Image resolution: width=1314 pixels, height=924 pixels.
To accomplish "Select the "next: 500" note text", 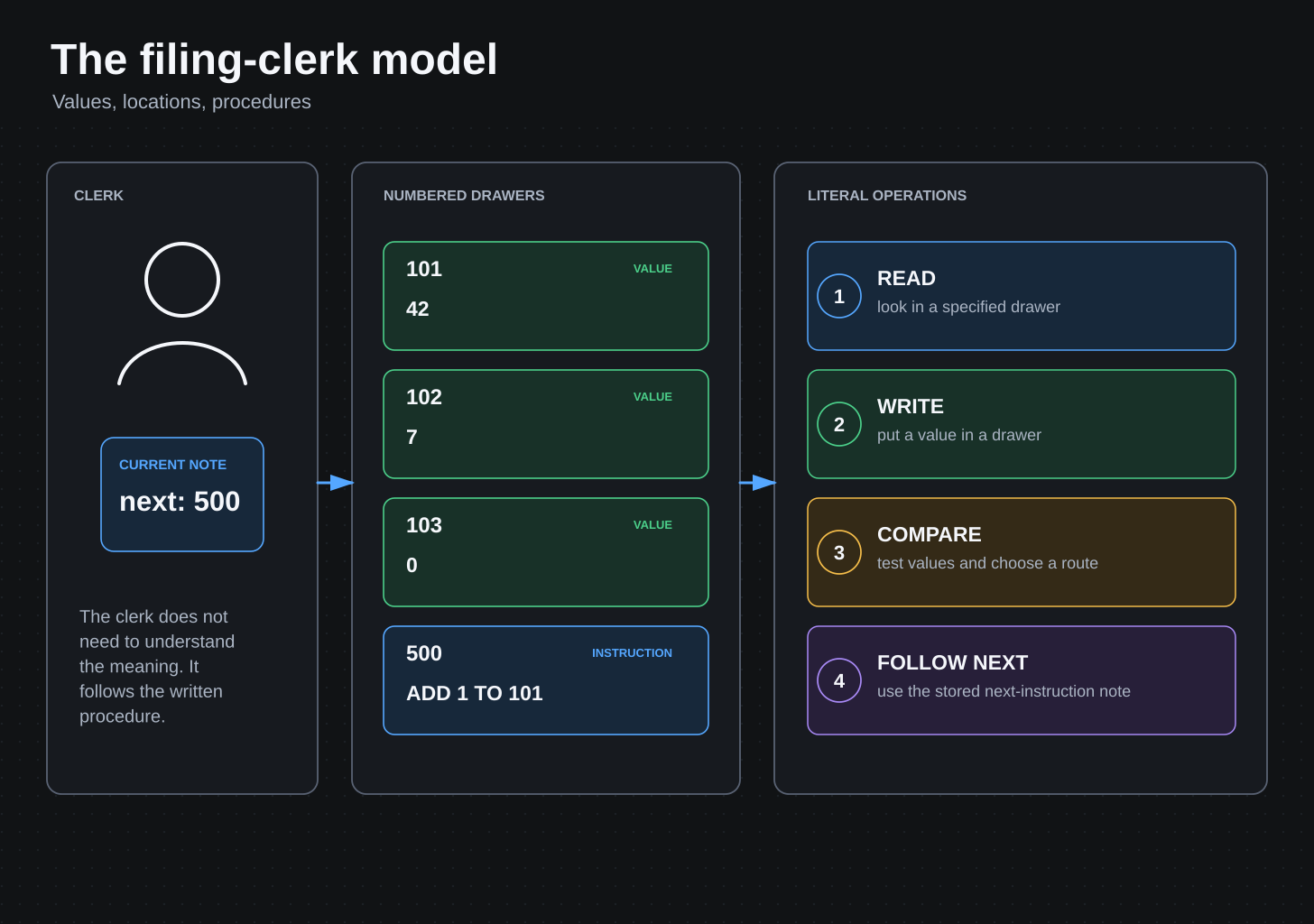I will (x=180, y=502).
